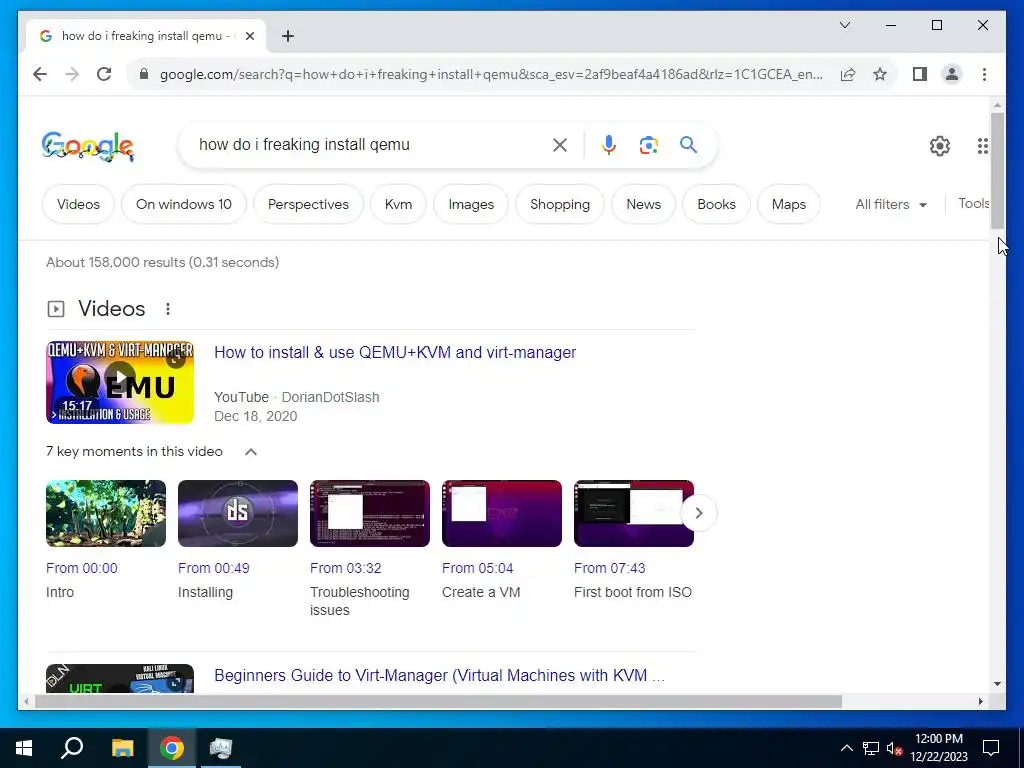Open Chrome three-dot menu
The height and width of the screenshot is (768, 1024).
click(984, 74)
